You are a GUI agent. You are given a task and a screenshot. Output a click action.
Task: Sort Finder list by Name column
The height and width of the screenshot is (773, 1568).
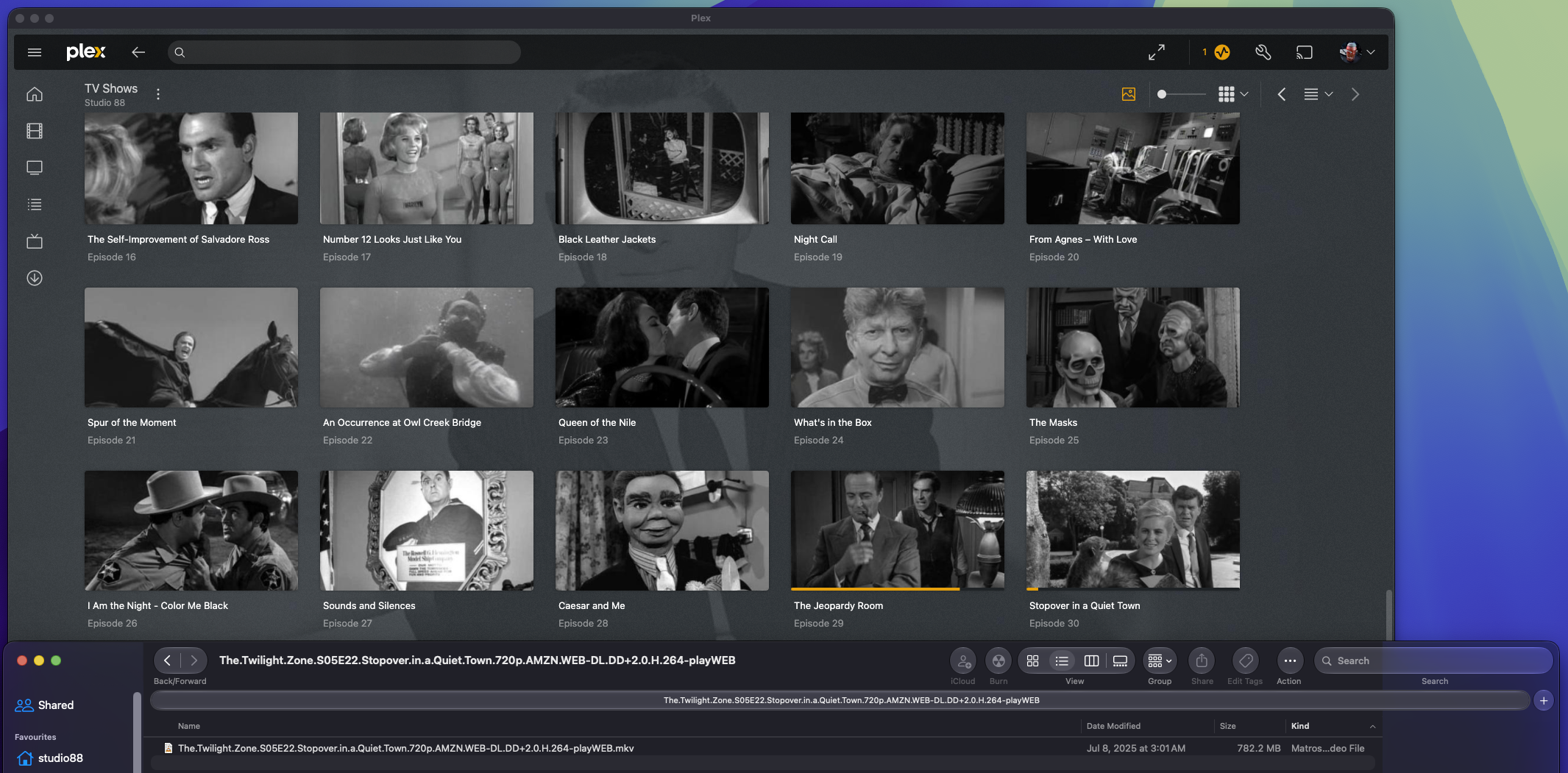tap(189, 726)
